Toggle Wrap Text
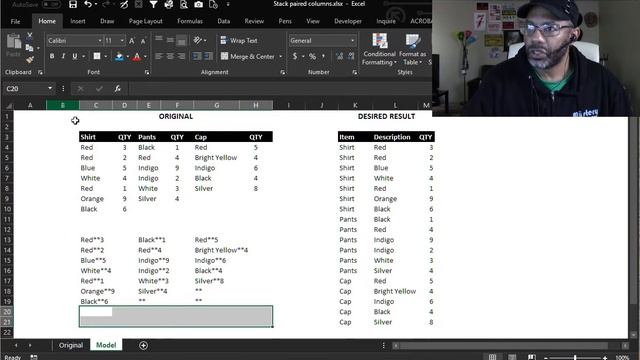640x360 pixels. tap(239, 40)
